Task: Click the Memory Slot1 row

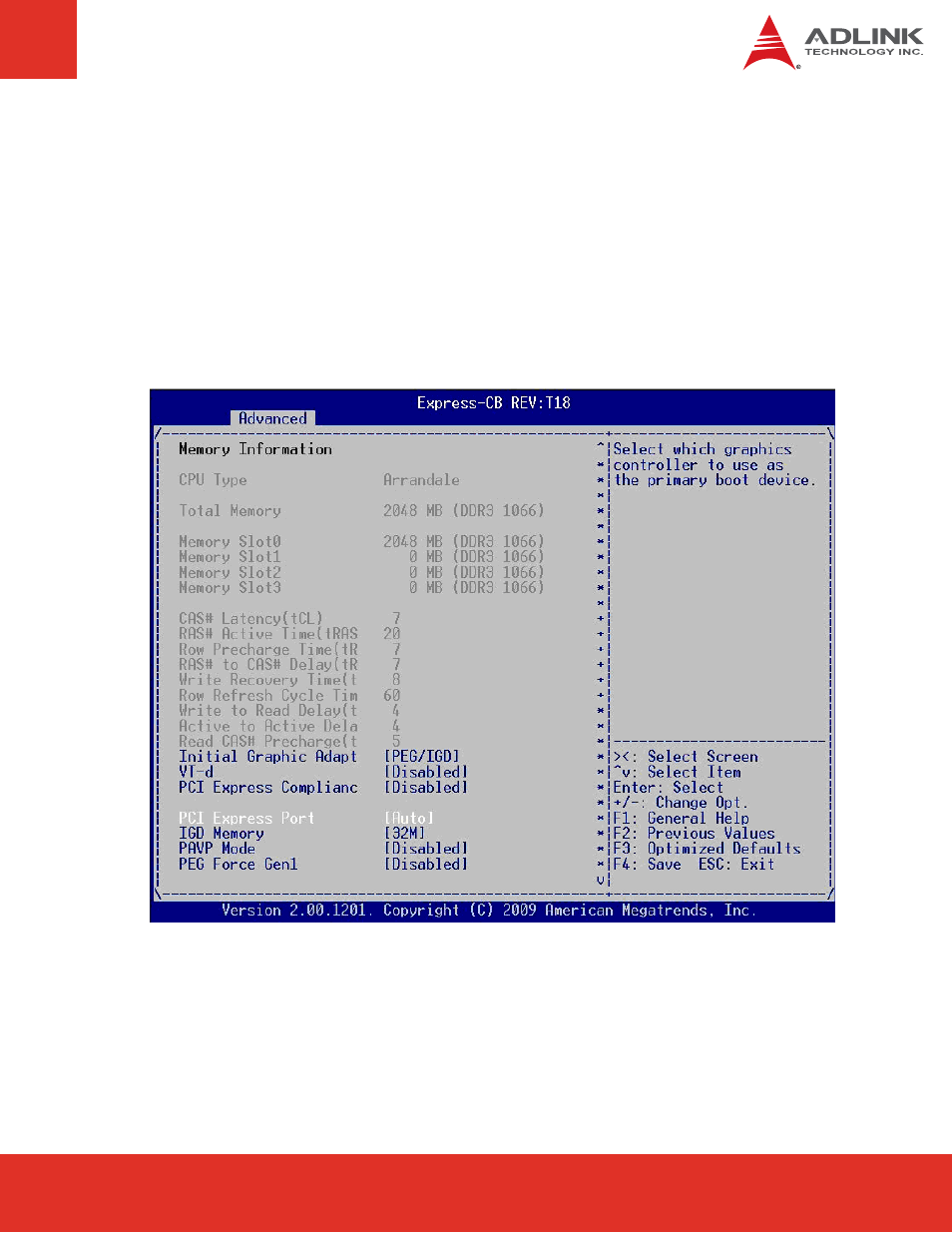Action: point(361,557)
